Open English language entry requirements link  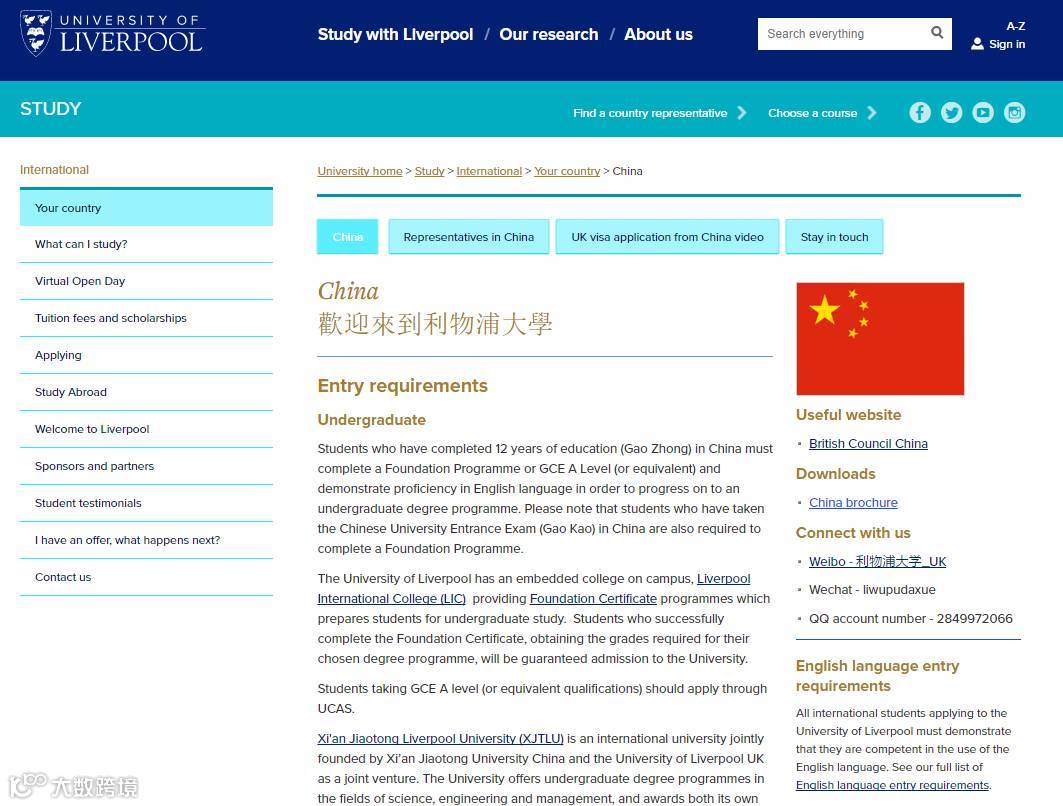point(892,785)
